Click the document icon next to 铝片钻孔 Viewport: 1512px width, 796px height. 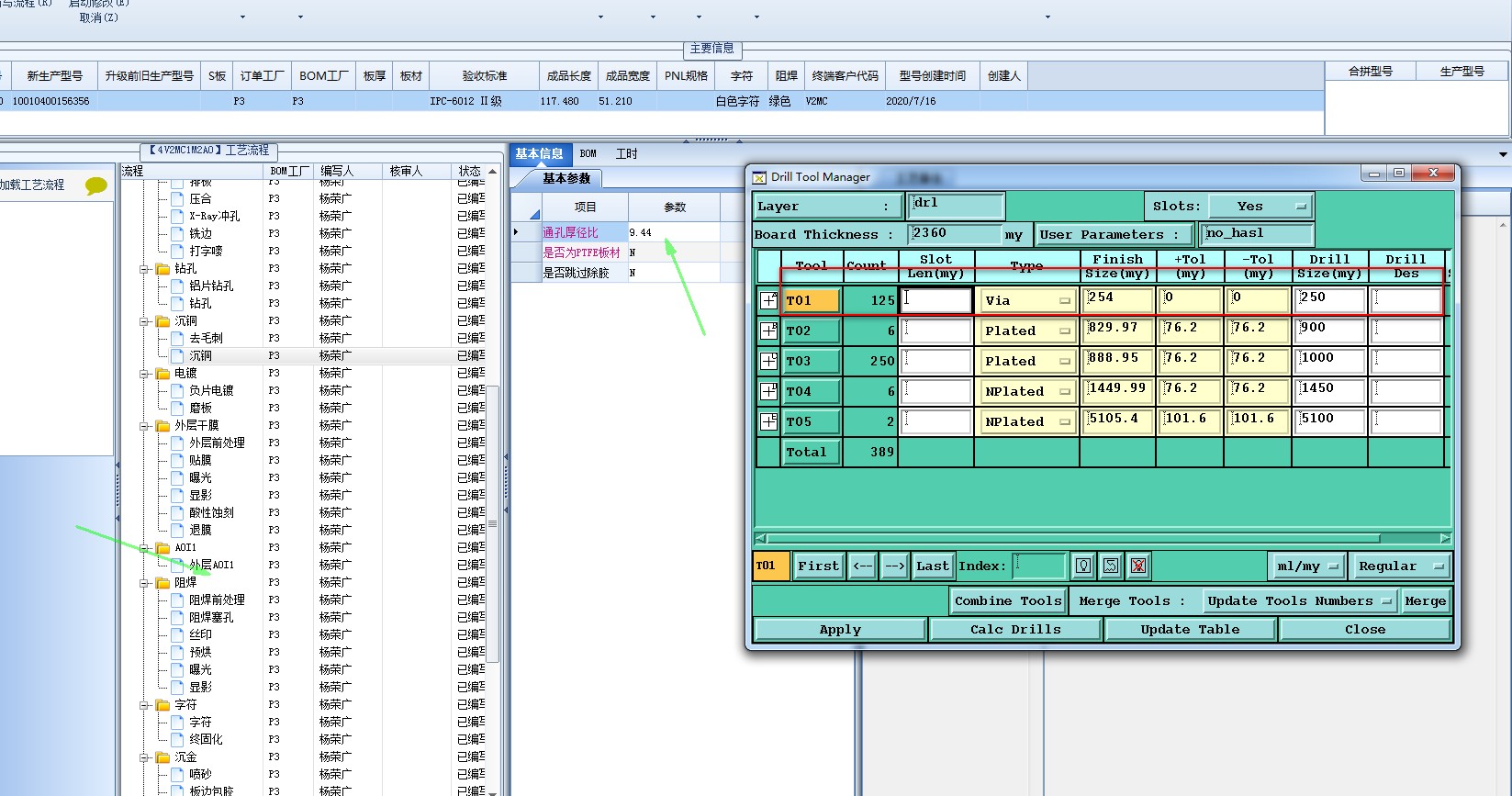tap(177, 286)
